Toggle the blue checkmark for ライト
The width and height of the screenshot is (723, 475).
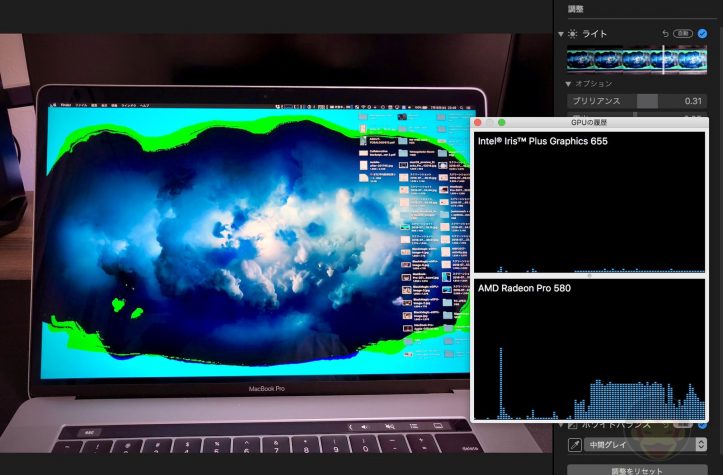(x=702, y=34)
